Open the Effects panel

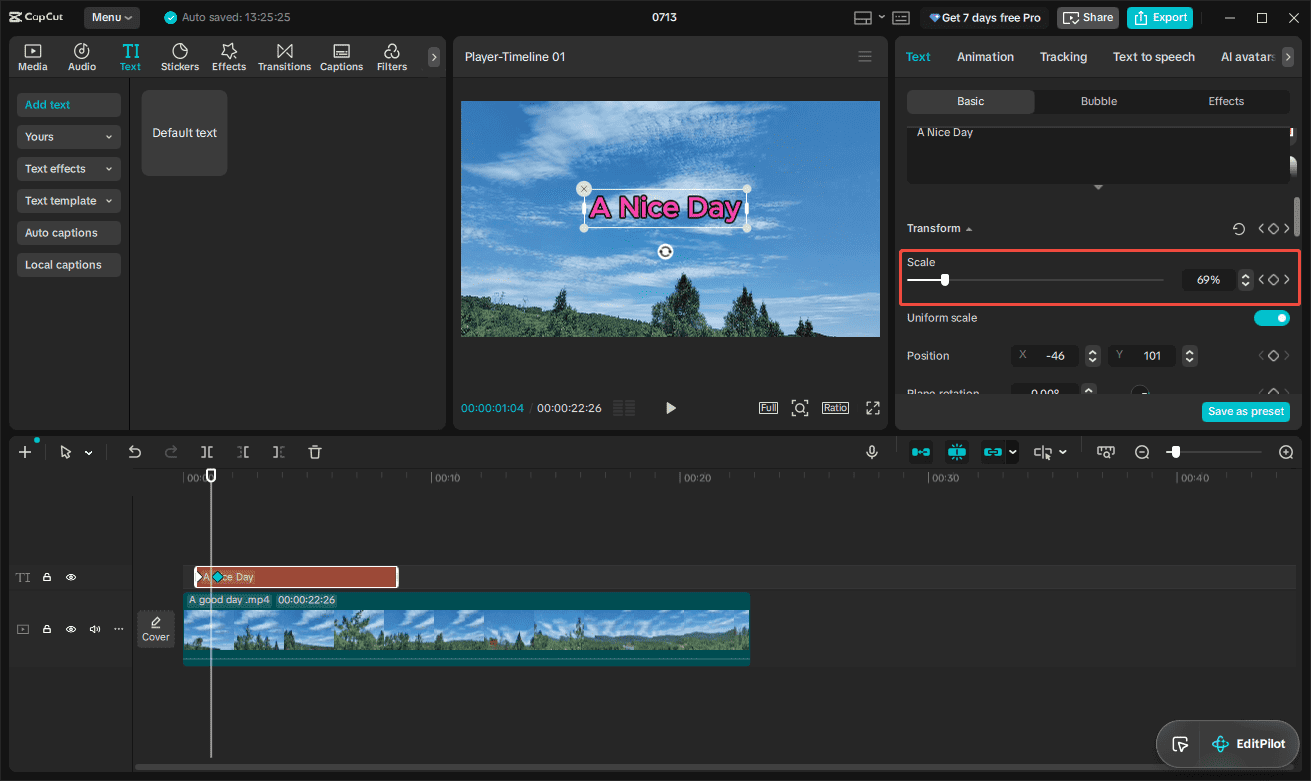pyautogui.click(x=229, y=57)
